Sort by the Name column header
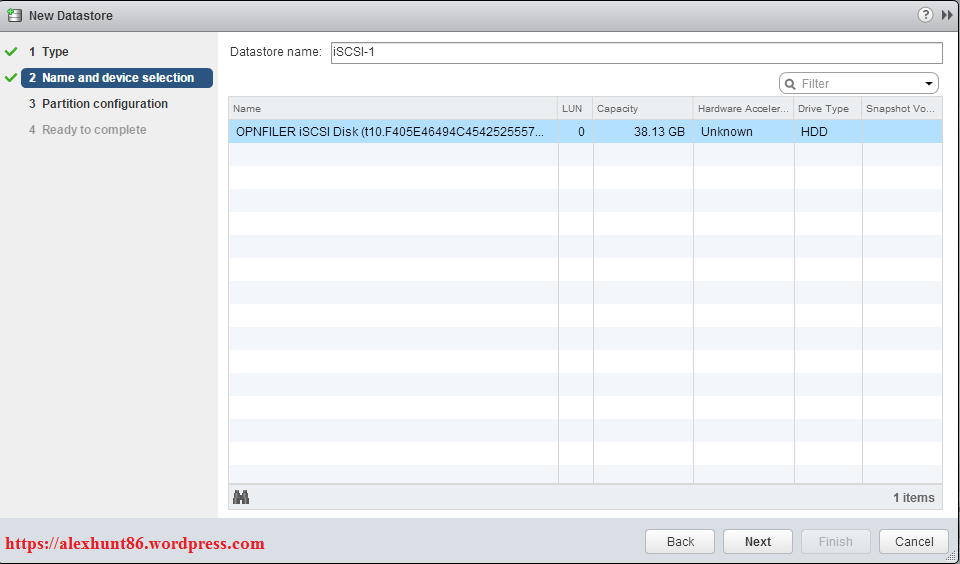 (393, 108)
